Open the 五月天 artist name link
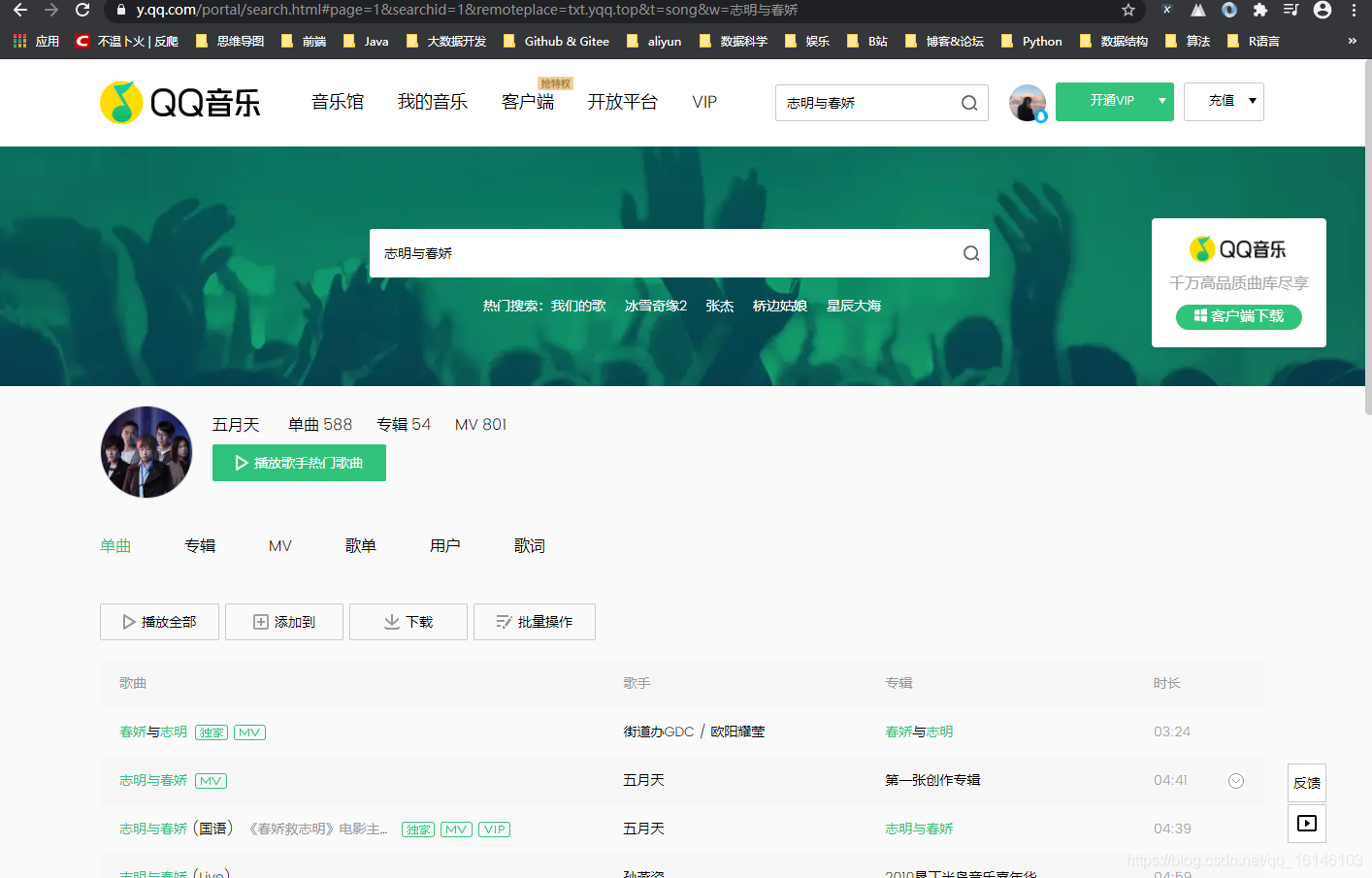1372x878 pixels. pyautogui.click(x=236, y=425)
